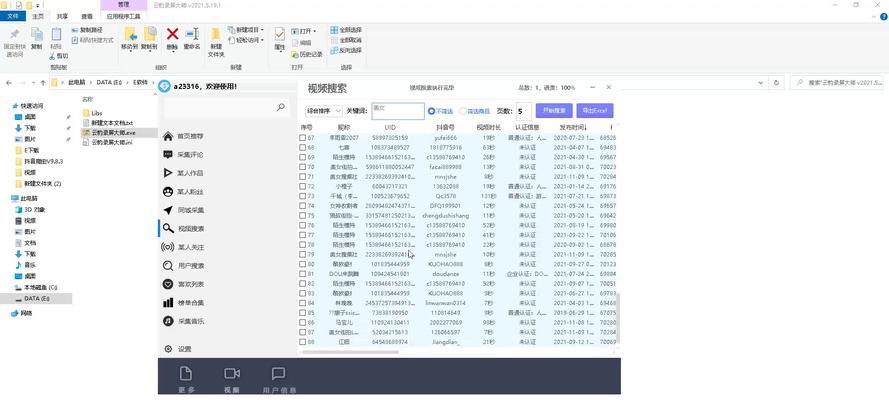
Task: Click the sidebar search magnifier icon
Action: tap(281, 107)
